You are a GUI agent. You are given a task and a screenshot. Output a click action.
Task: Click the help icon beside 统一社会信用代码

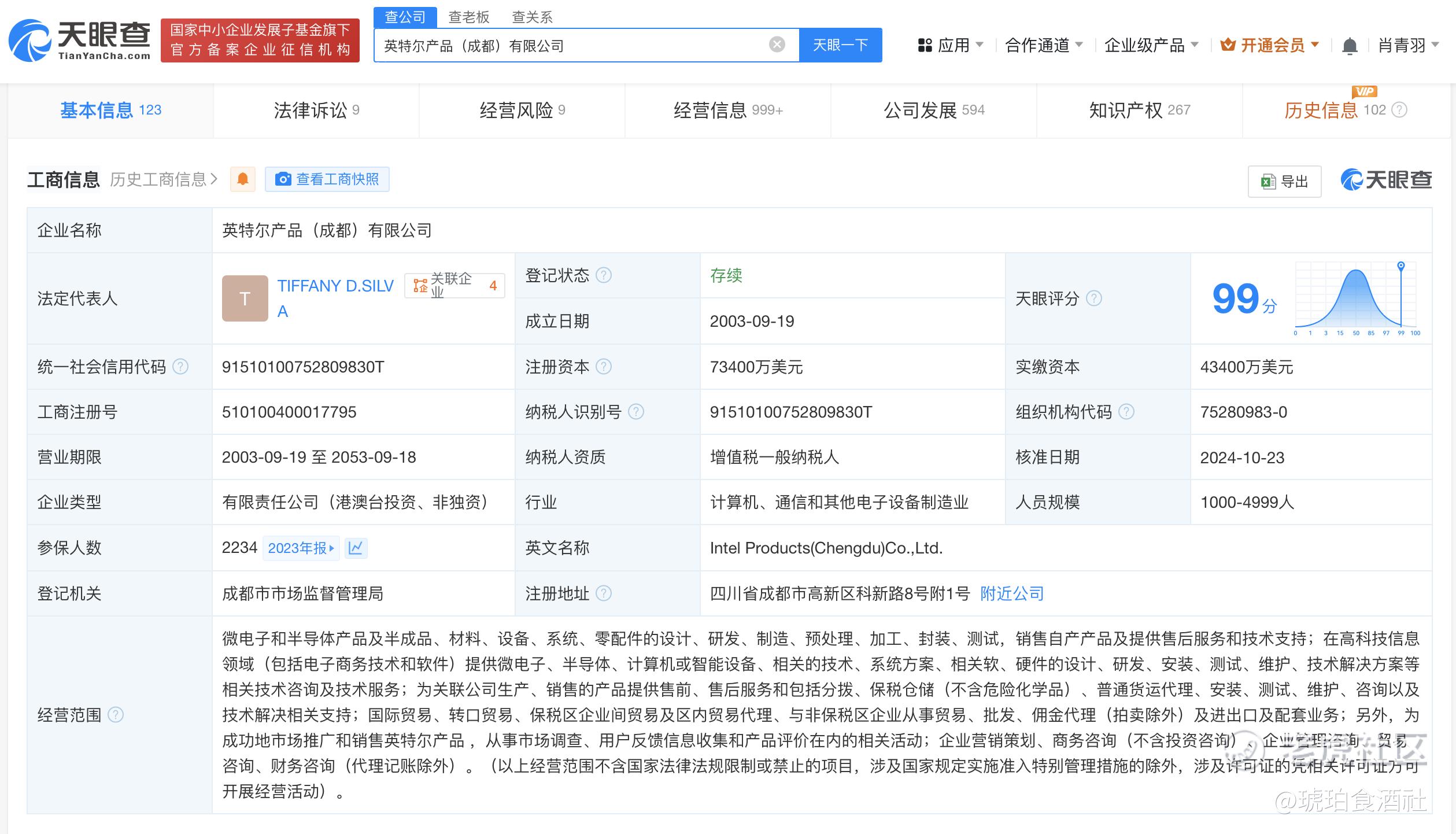(x=180, y=367)
